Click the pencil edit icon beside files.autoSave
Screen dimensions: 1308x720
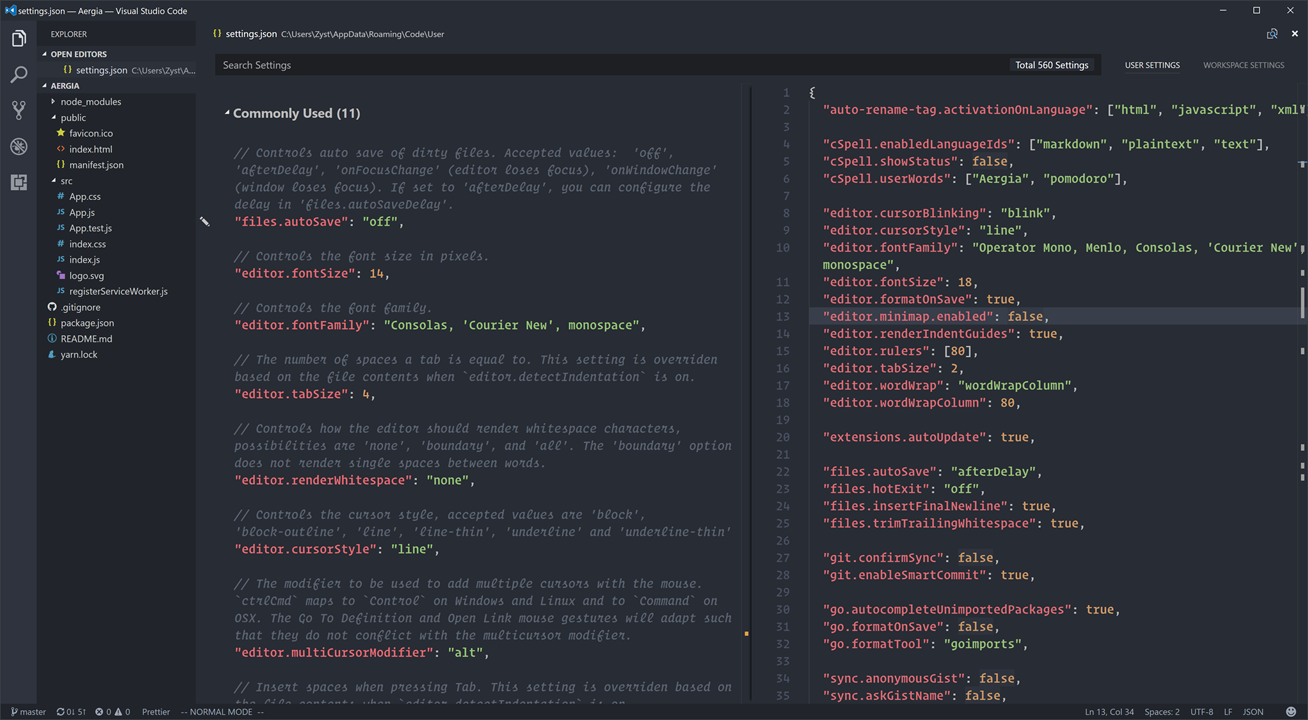(x=205, y=222)
